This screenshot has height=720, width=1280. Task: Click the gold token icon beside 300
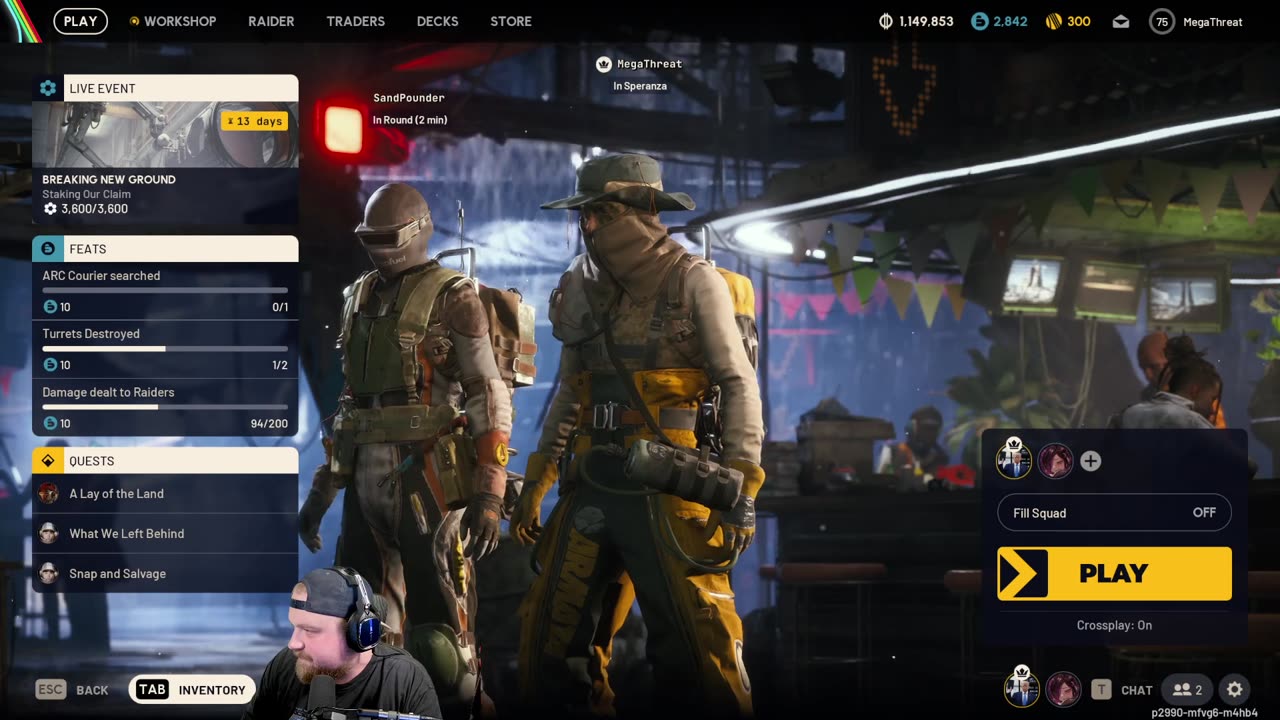coord(1053,21)
